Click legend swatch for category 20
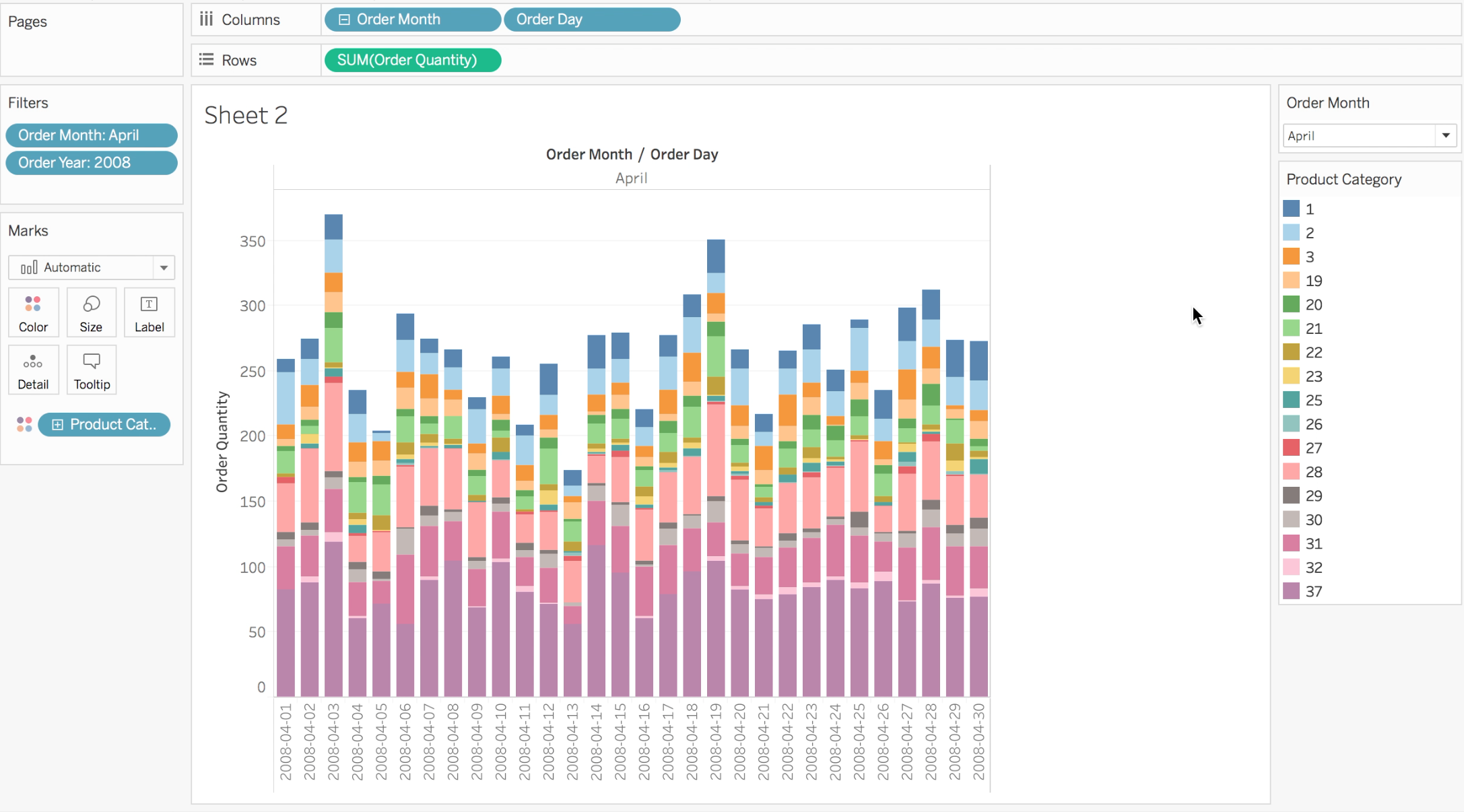 [x=1291, y=304]
